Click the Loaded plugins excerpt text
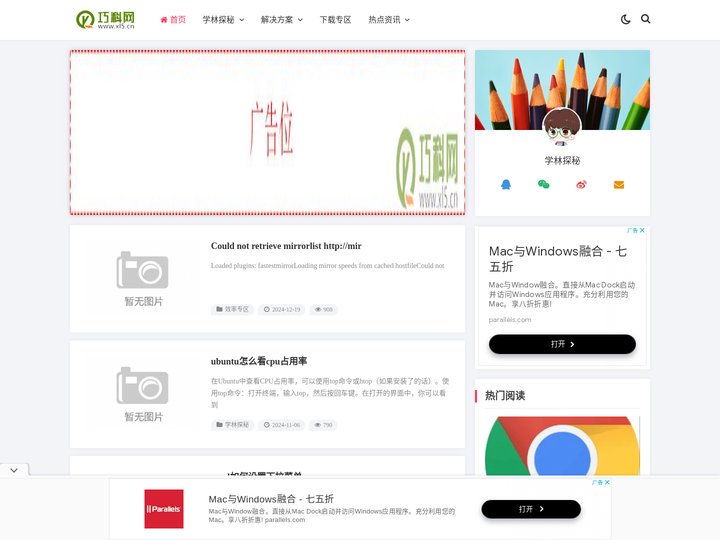720x540 pixels. click(x=327, y=265)
